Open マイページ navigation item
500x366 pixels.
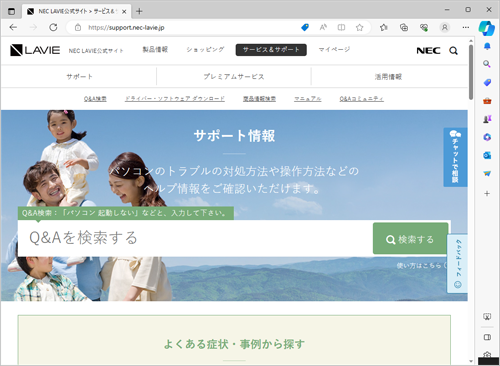click(334, 50)
